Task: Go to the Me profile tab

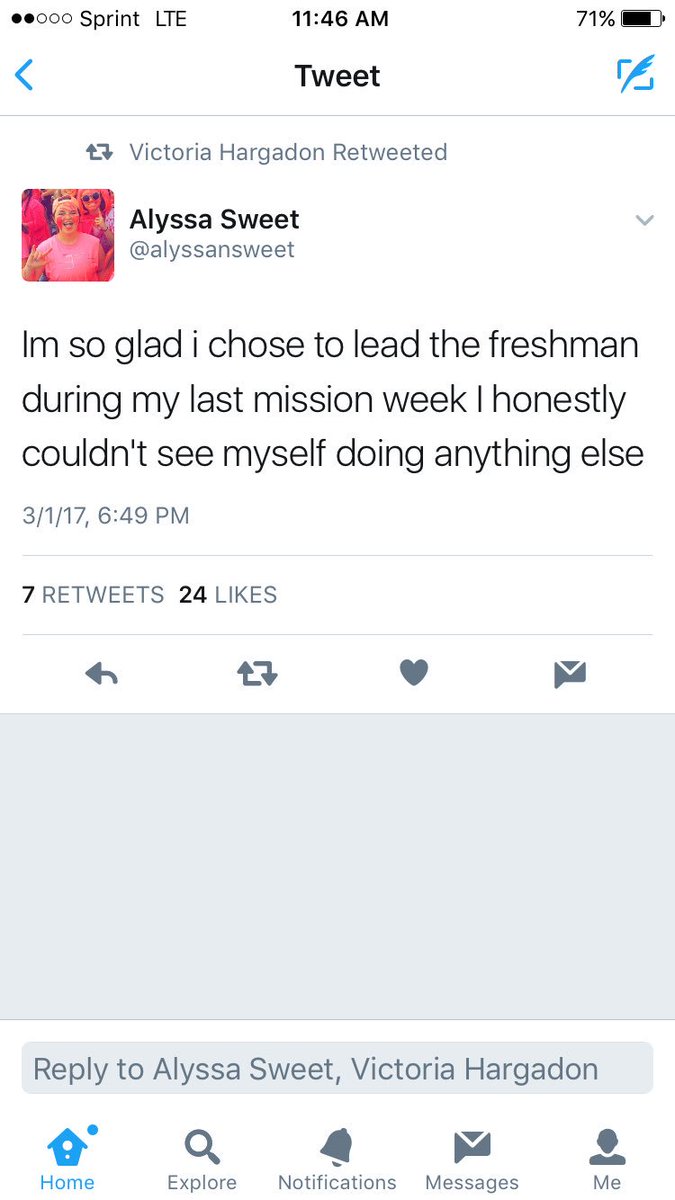Action: coord(607,1159)
